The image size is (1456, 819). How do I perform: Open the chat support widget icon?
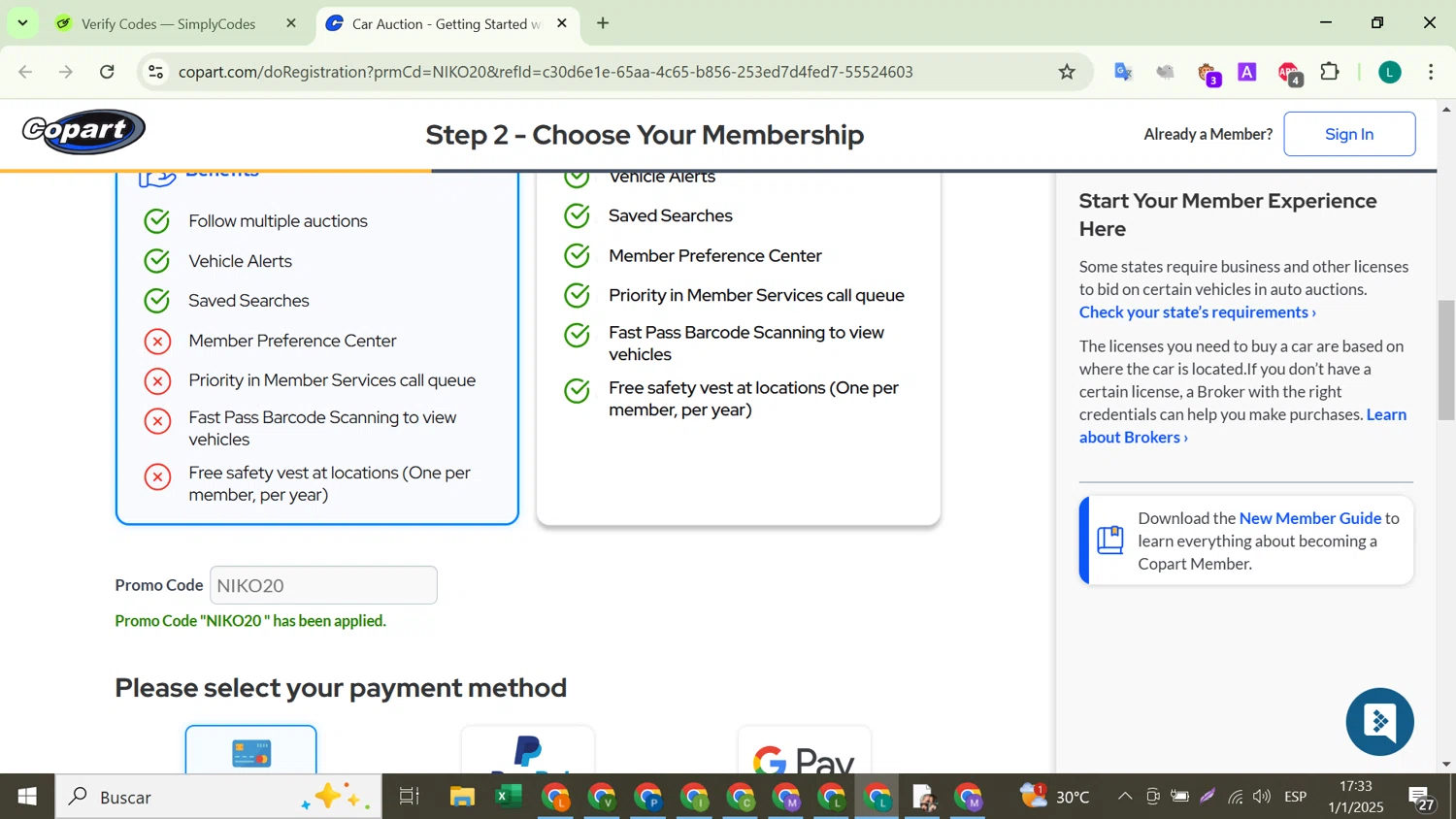pos(1379,721)
